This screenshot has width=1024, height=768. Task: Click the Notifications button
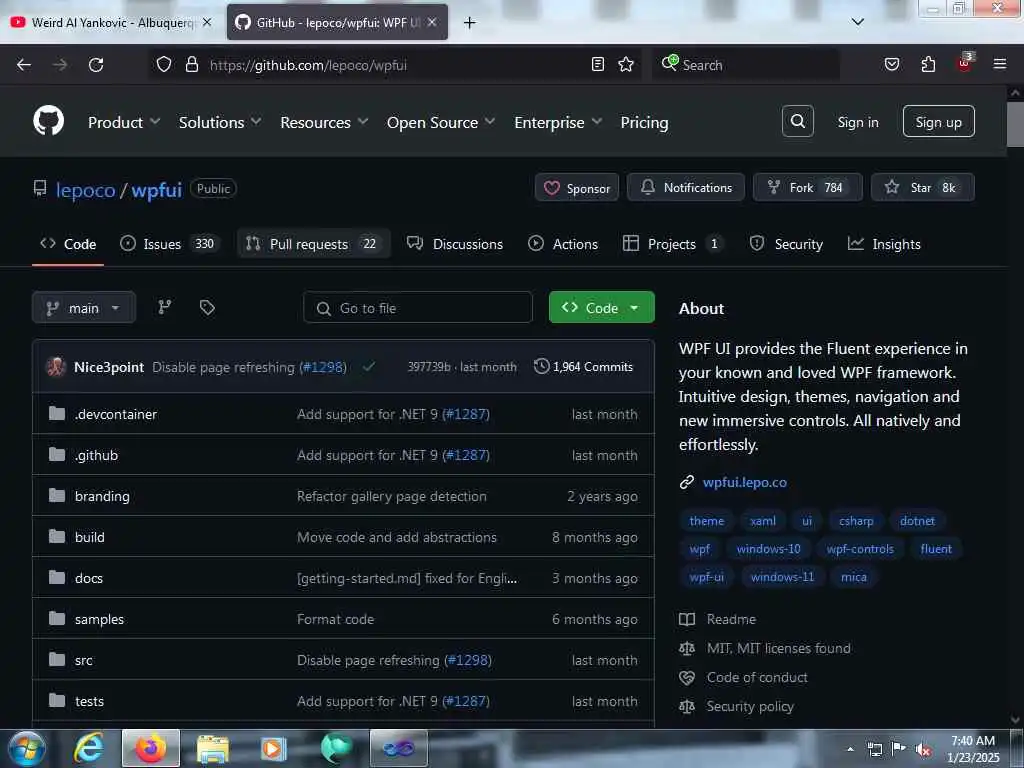point(685,187)
